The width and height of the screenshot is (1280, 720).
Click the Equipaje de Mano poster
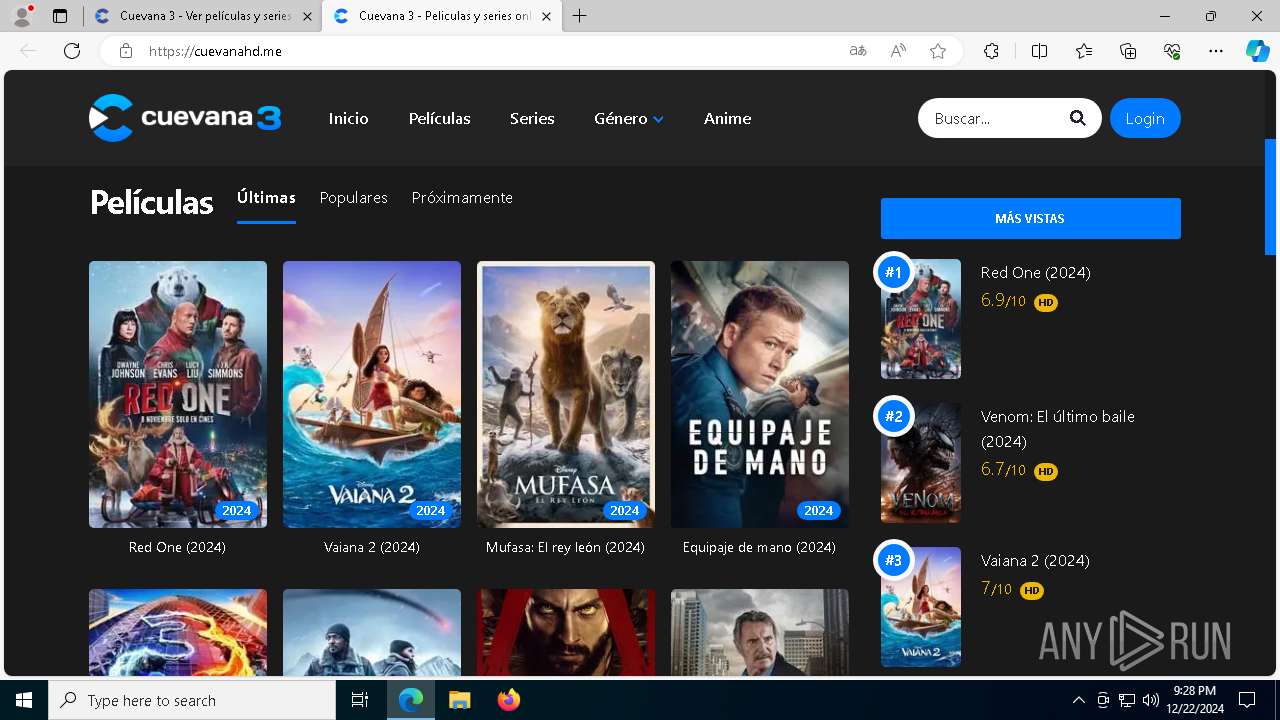pyautogui.click(x=760, y=394)
